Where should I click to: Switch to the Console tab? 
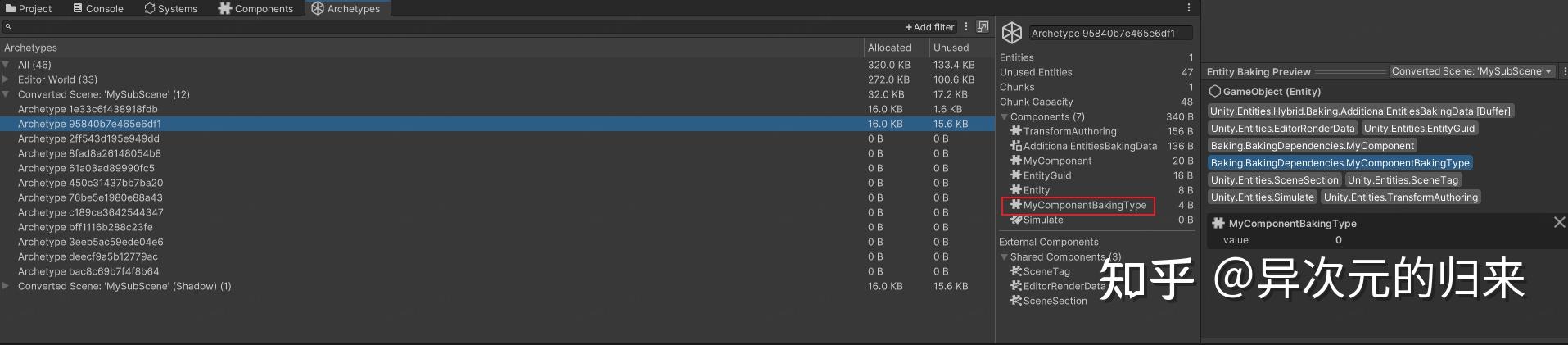pyautogui.click(x=98, y=9)
